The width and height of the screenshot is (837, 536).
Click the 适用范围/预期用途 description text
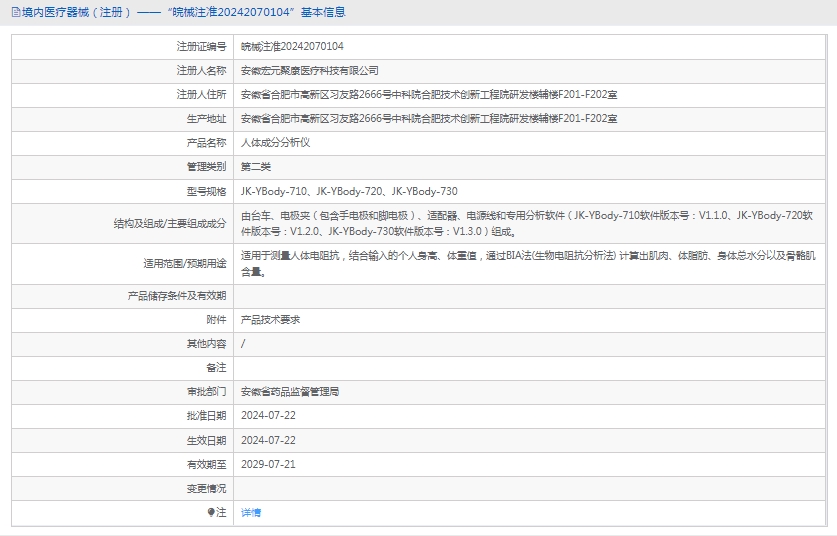[x=528, y=263]
